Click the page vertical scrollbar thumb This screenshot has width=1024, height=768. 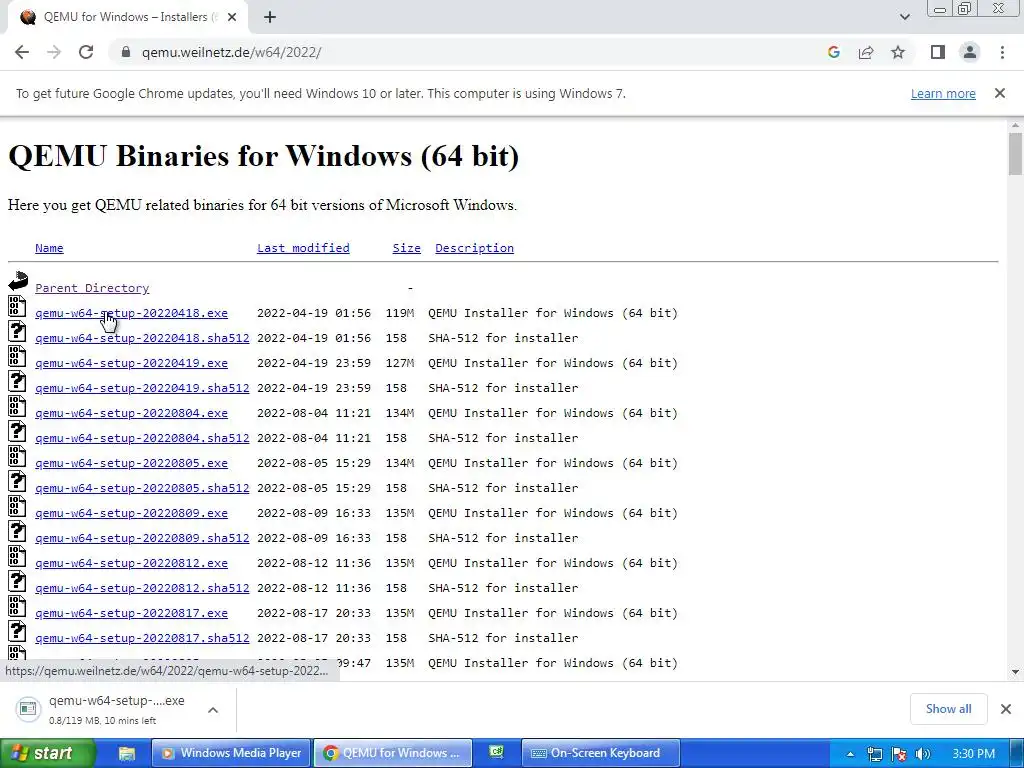pyautogui.click(x=1015, y=153)
